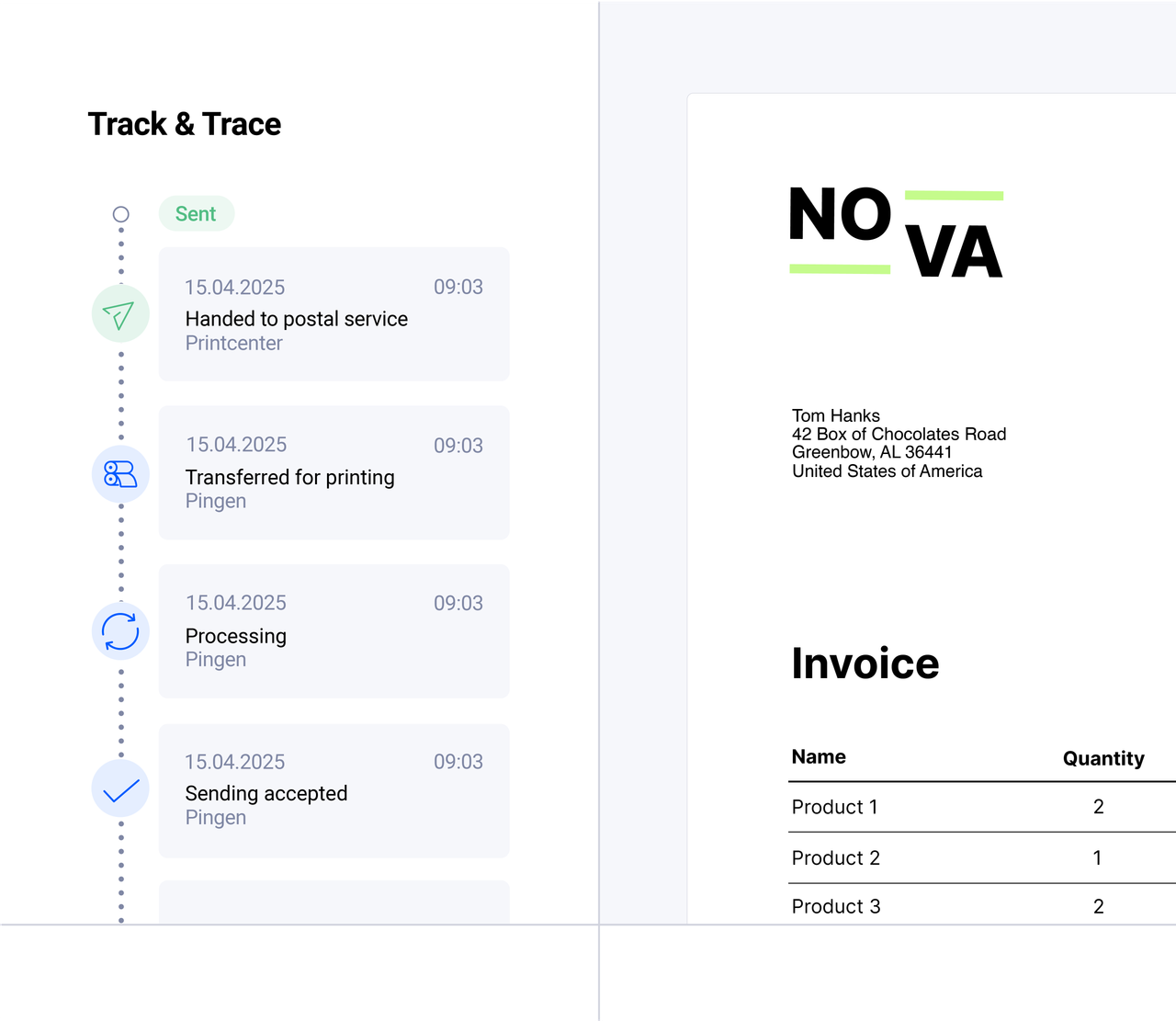
Task: Click the hollow circle at the timeline top
Action: pyautogui.click(x=120, y=213)
